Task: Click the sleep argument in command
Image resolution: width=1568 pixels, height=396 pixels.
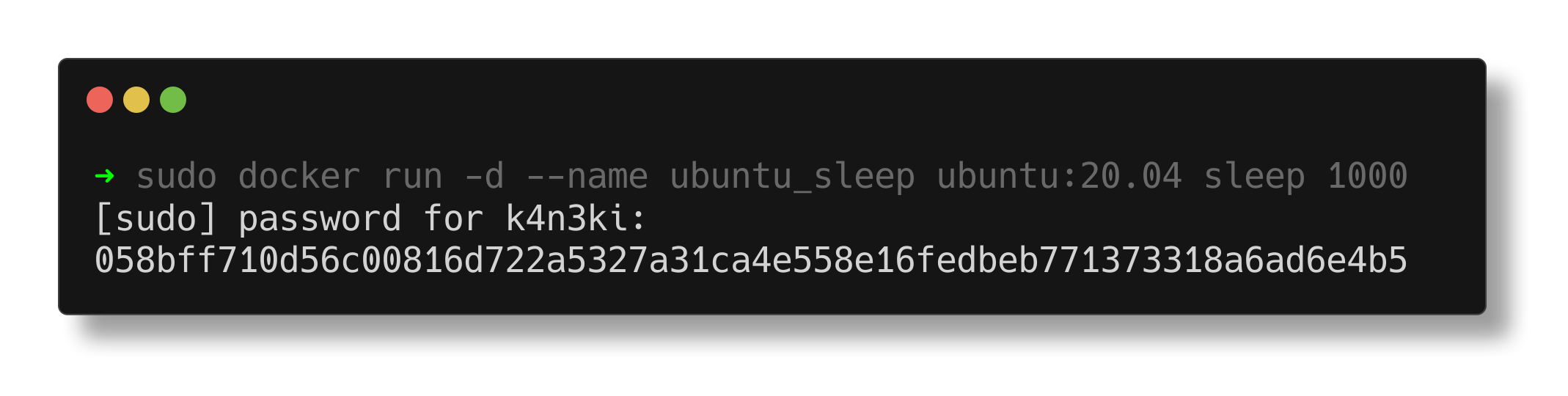Action: coord(1254,177)
